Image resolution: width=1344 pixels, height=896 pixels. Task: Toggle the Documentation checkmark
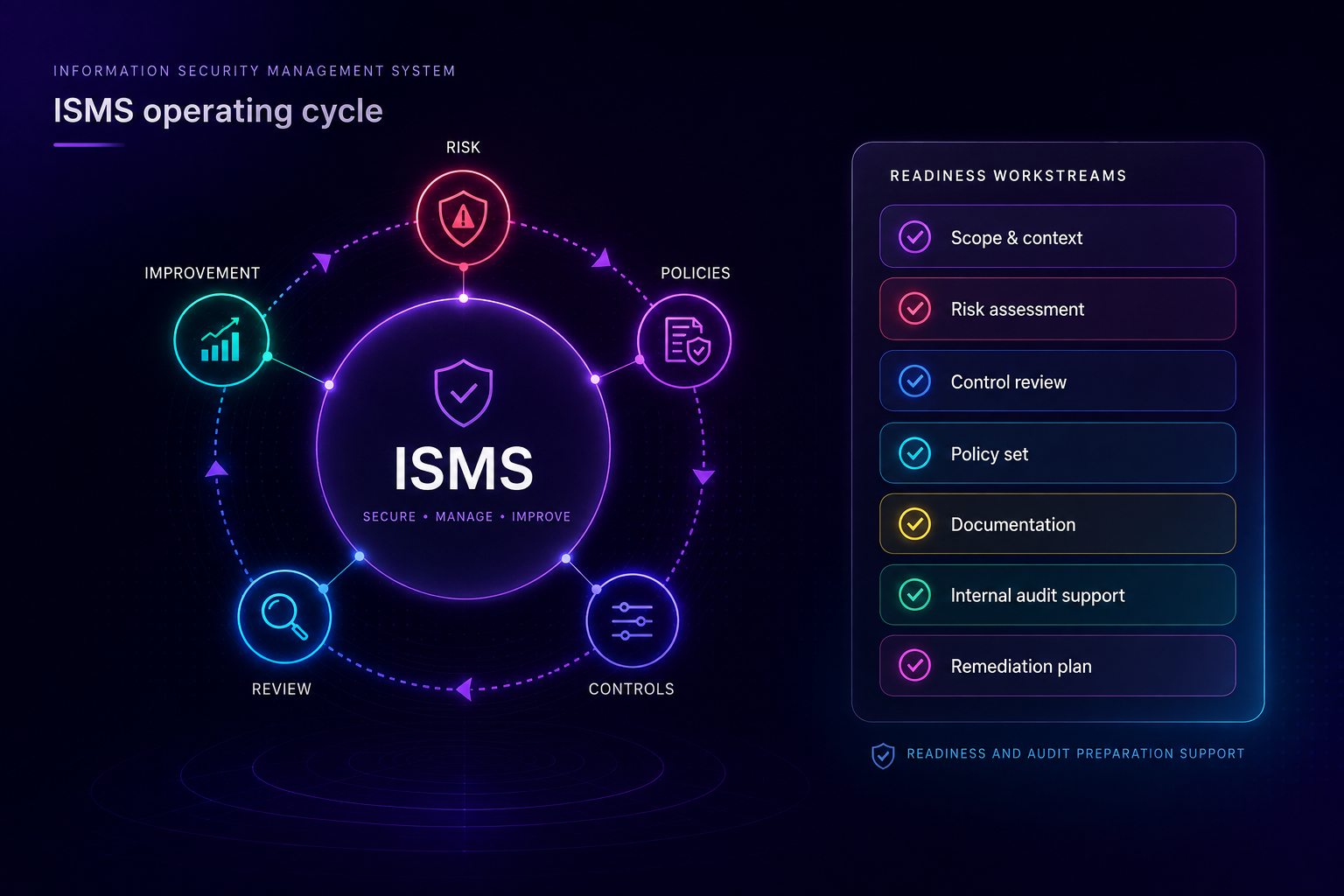[914, 524]
